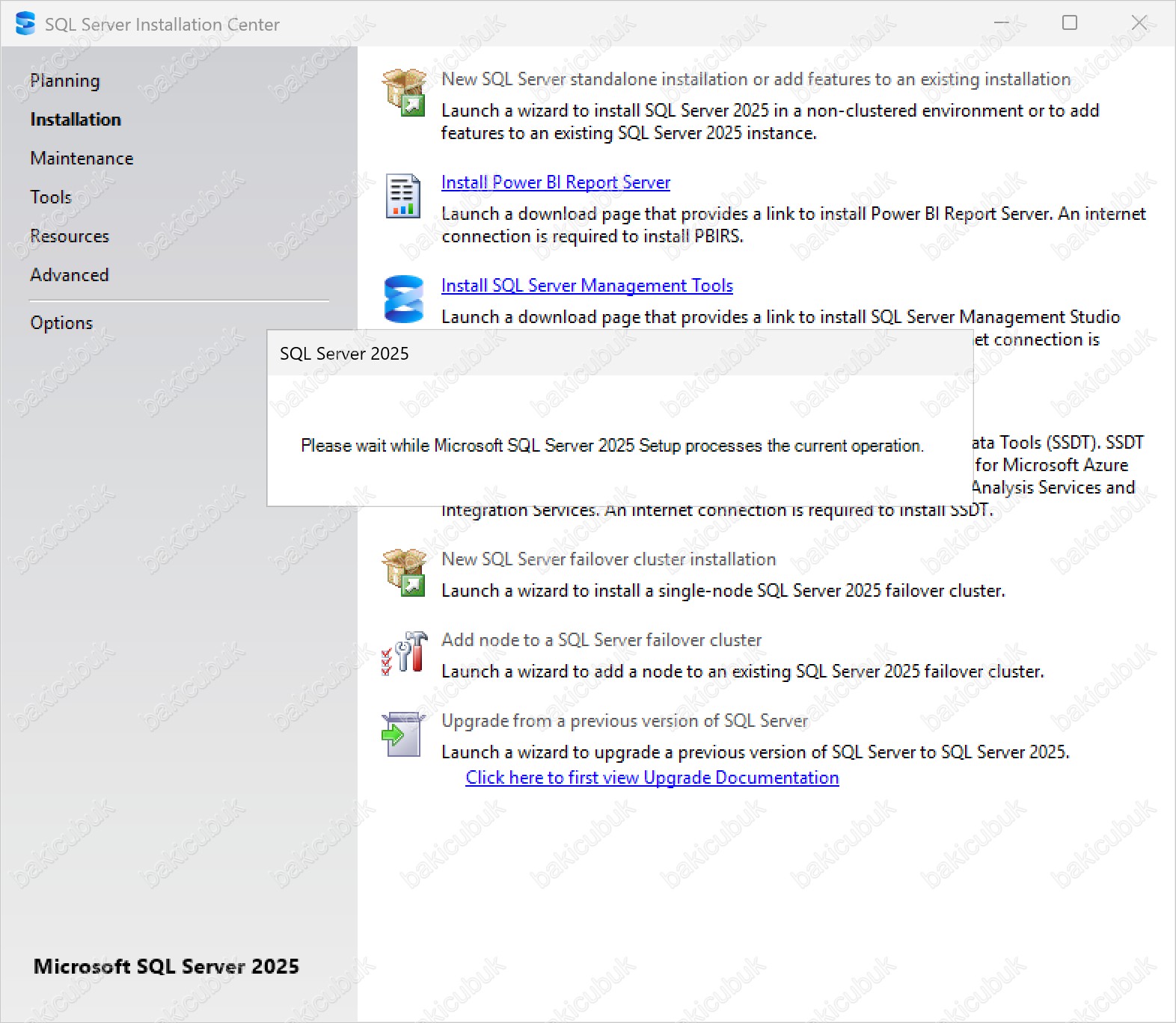Start new SQL Server standalone installation

756,79
